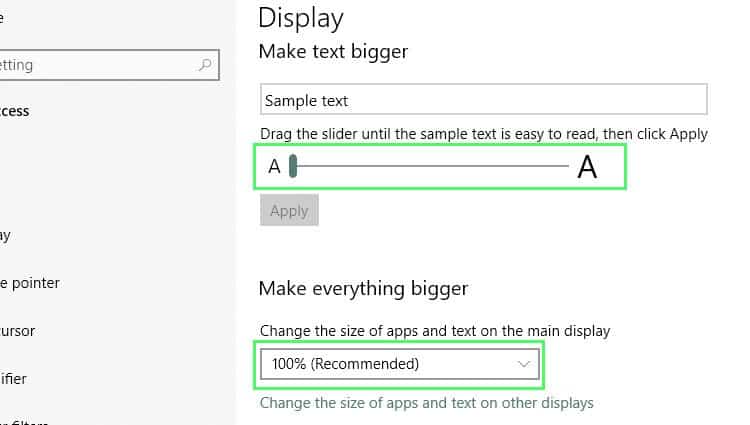This screenshot has width=750, height=425.
Task: Click the search magnifier icon
Action: coord(205,65)
